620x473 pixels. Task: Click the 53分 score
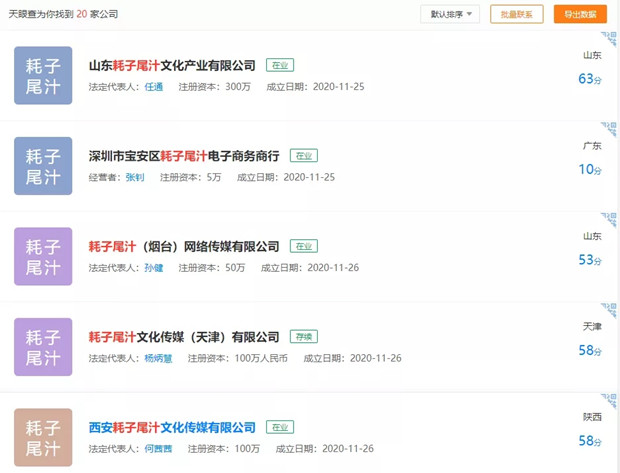tap(590, 260)
